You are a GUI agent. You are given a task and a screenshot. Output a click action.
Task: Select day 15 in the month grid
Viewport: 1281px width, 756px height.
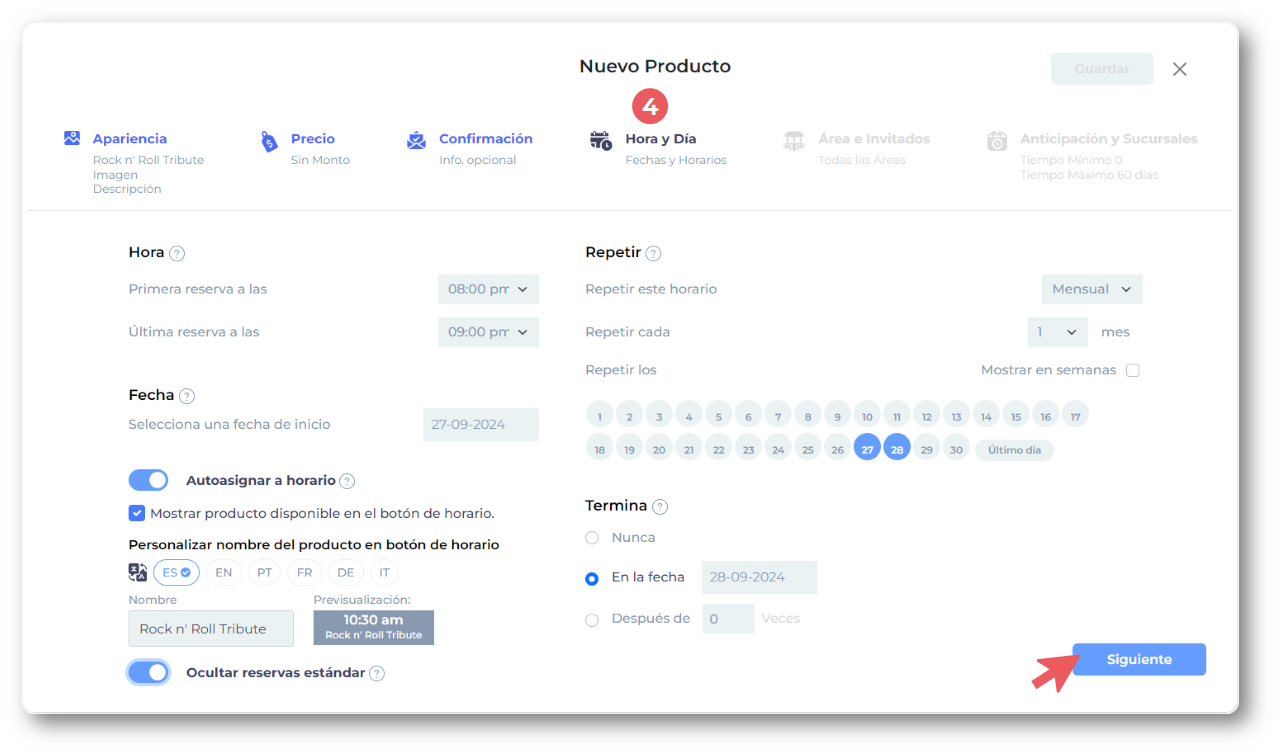tap(1016, 417)
